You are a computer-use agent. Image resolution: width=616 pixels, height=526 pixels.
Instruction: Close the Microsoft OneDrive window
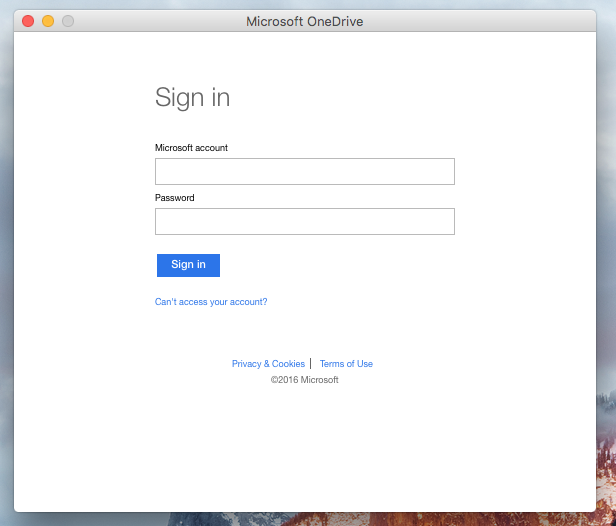28,21
